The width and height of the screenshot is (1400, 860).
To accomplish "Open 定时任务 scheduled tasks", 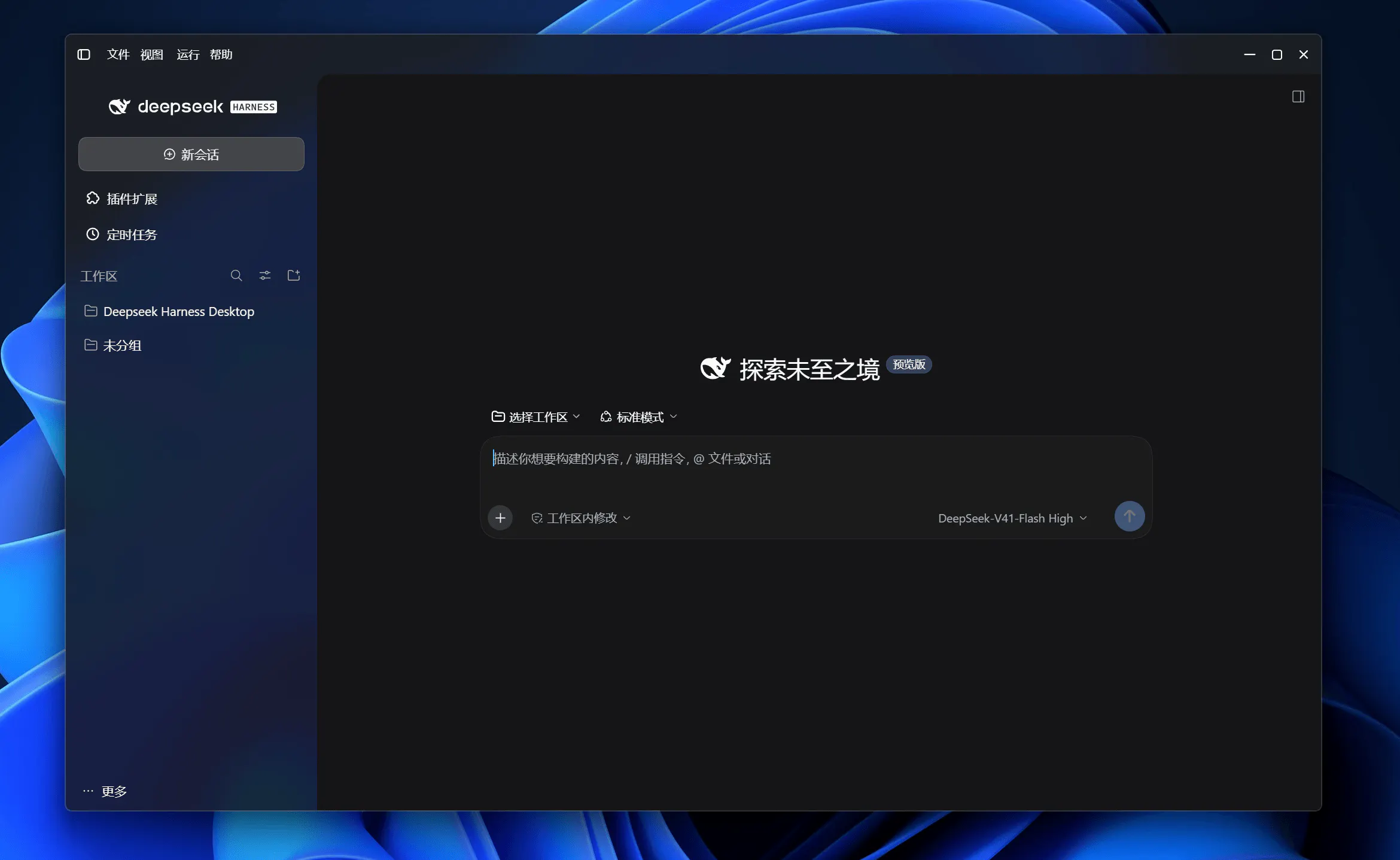I will point(122,235).
